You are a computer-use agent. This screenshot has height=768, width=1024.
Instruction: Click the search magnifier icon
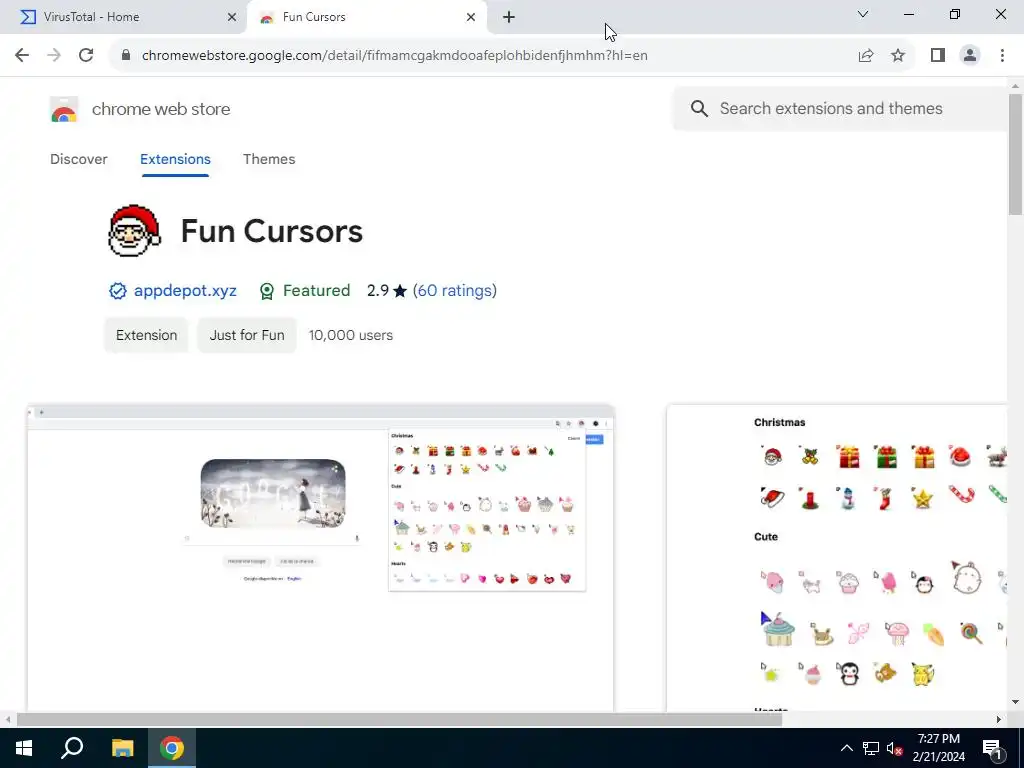coord(699,108)
